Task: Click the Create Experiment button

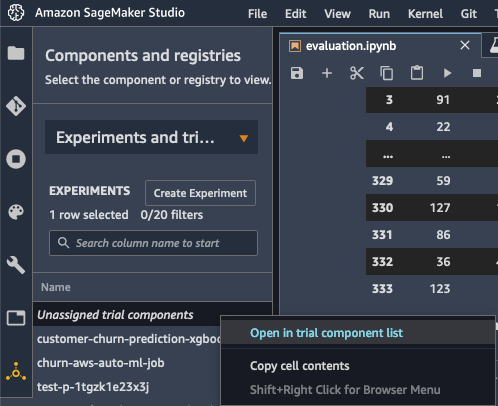Action: pos(200,193)
